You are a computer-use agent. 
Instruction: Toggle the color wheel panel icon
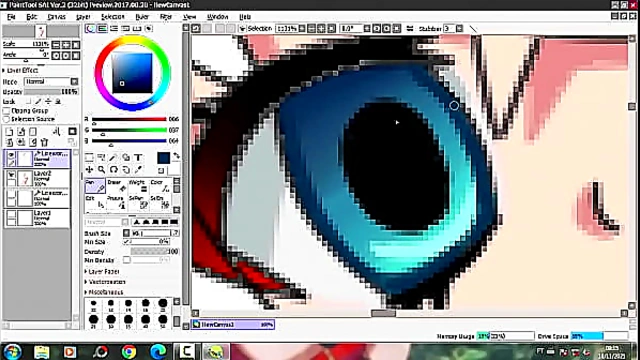pos(90,29)
